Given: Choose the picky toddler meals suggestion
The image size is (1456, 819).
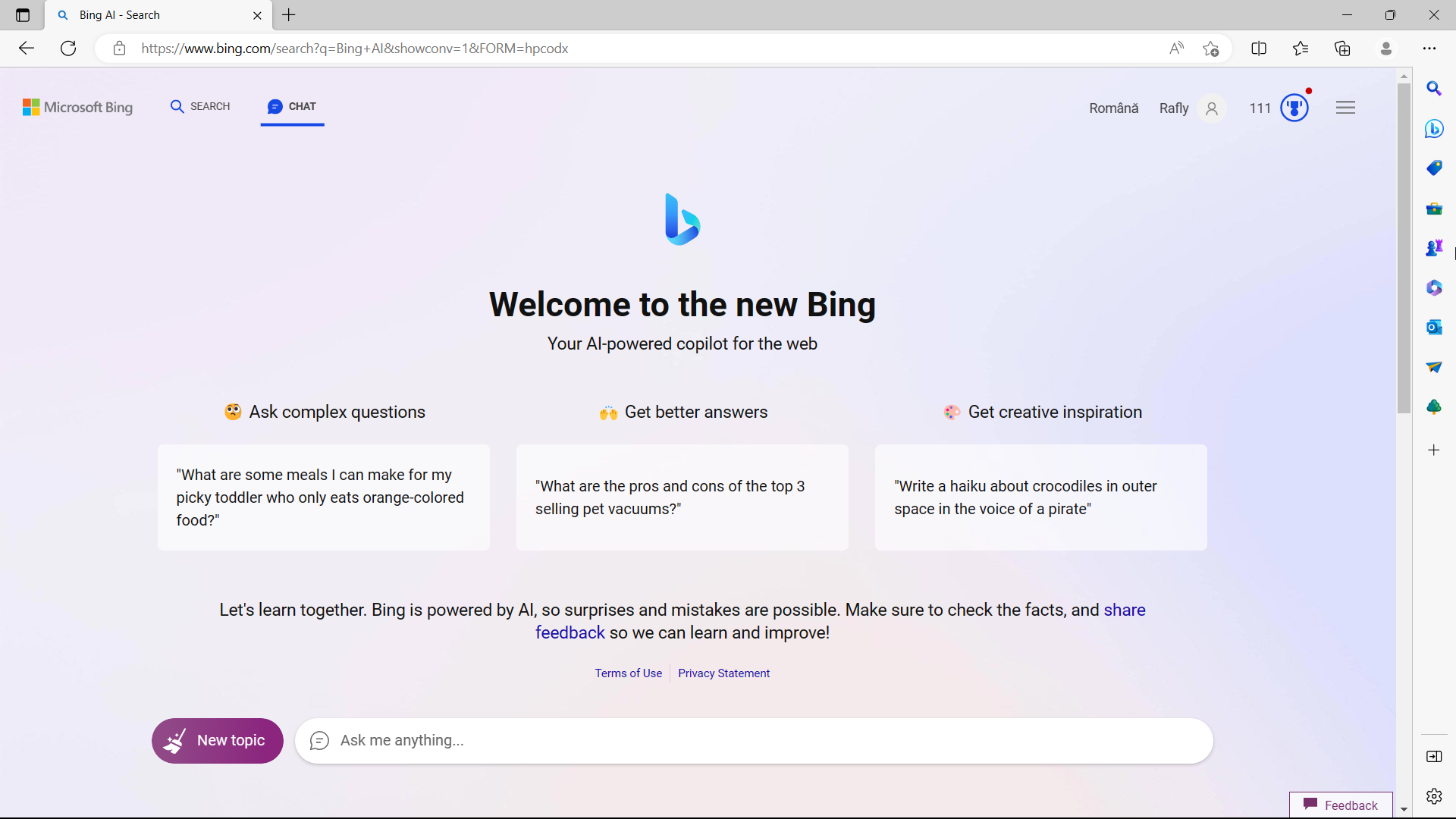Looking at the screenshot, I should coord(324,497).
